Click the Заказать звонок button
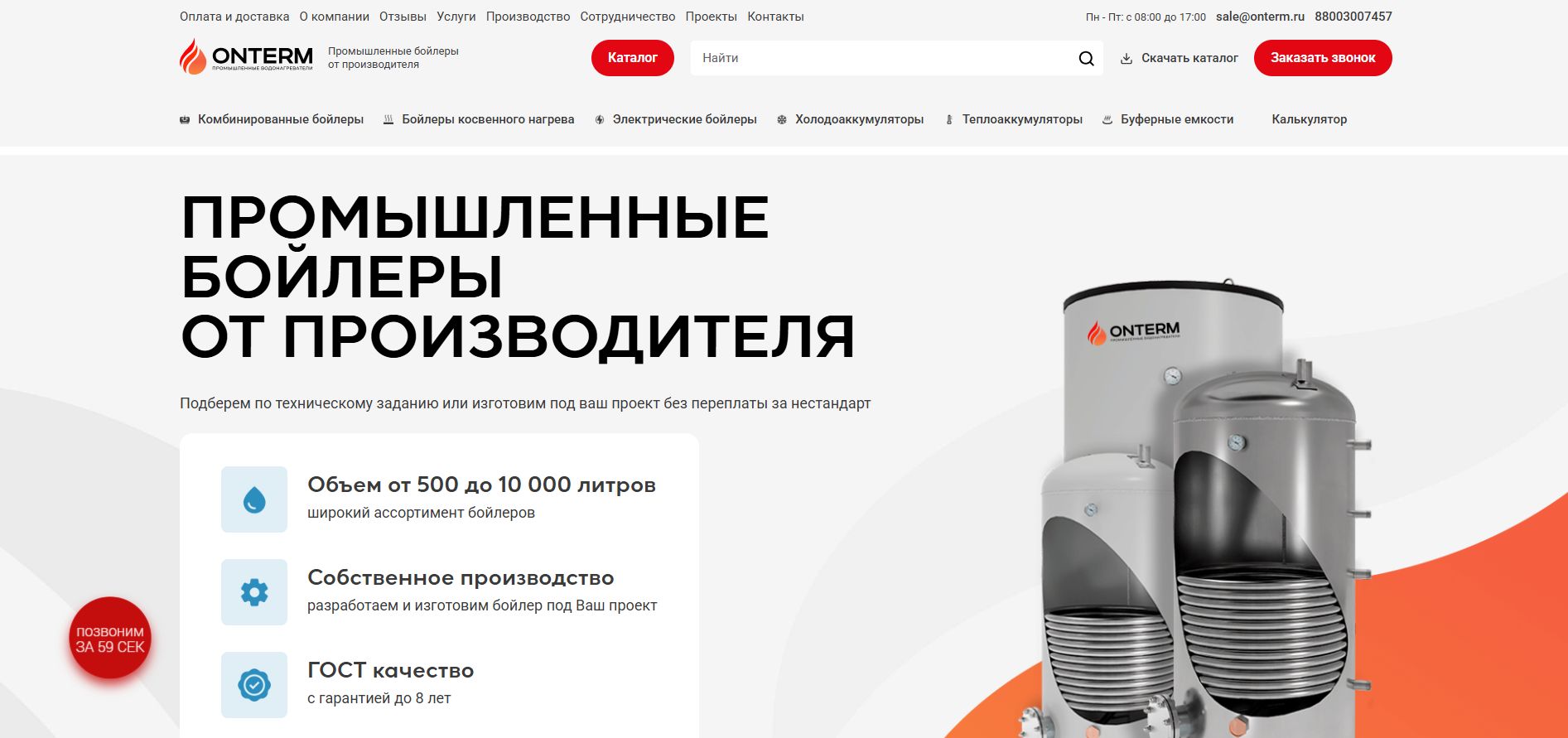The width and height of the screenshot is (1568, 738). point(1323,58)
